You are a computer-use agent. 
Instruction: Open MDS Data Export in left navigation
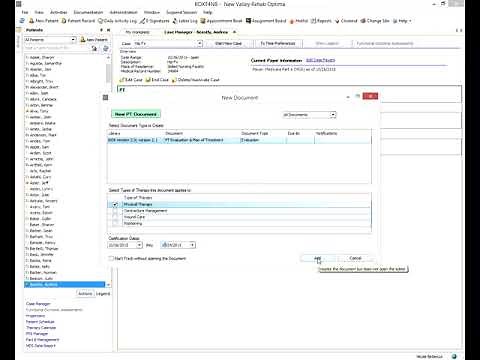41,346
